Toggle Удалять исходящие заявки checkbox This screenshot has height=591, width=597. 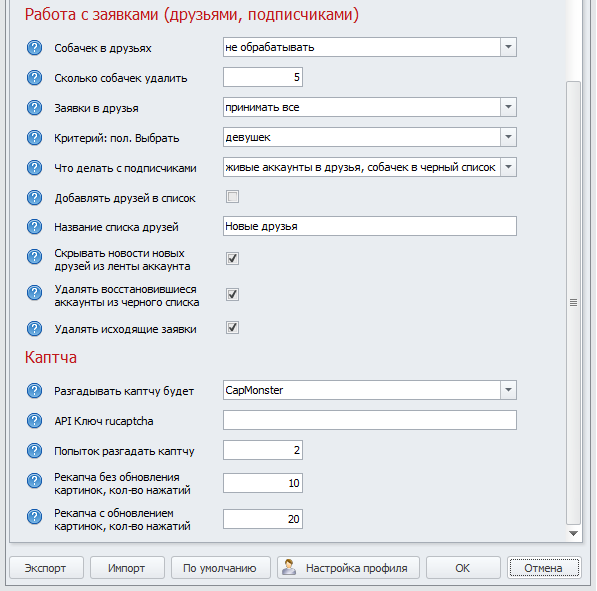[x=232, y=327]
